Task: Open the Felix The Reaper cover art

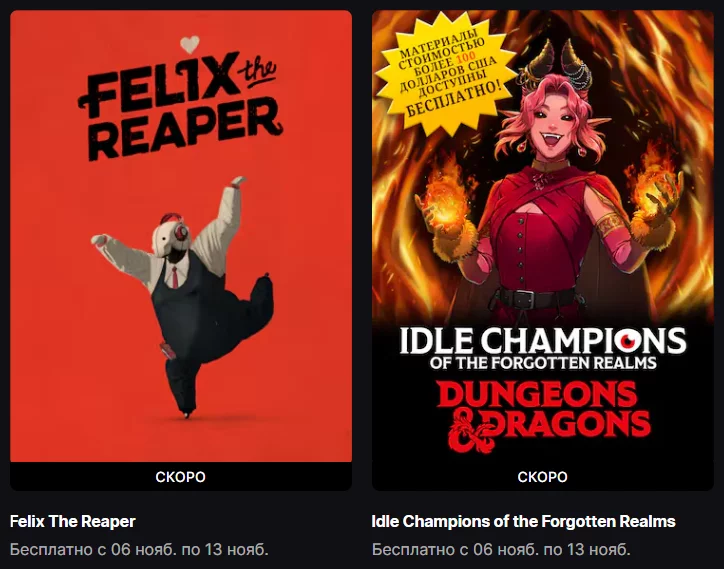Action: (181, 236)
